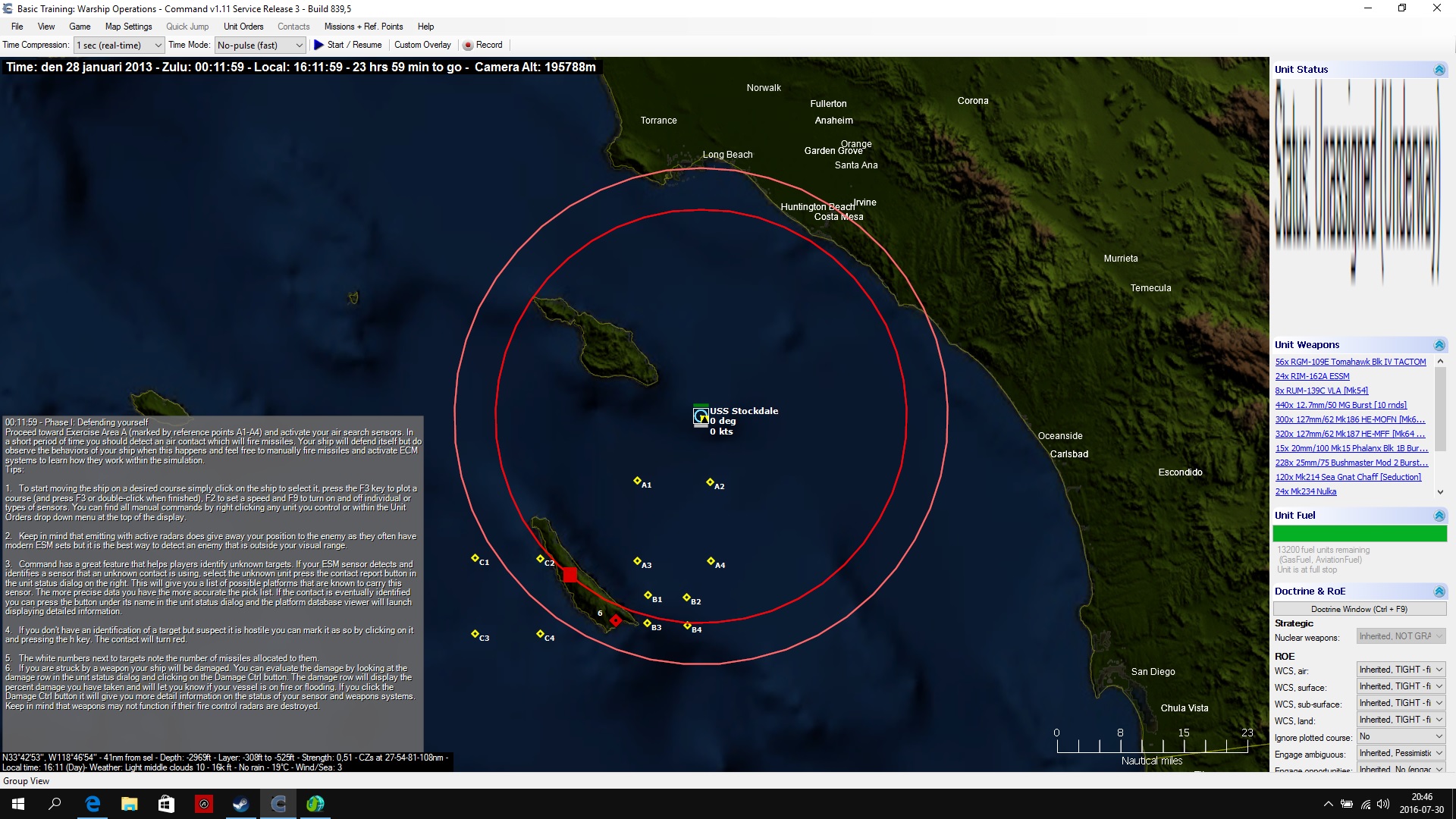Select reference point C3 diamond
The width and height of the screenshot is (1456, 819).
point(475,633)
